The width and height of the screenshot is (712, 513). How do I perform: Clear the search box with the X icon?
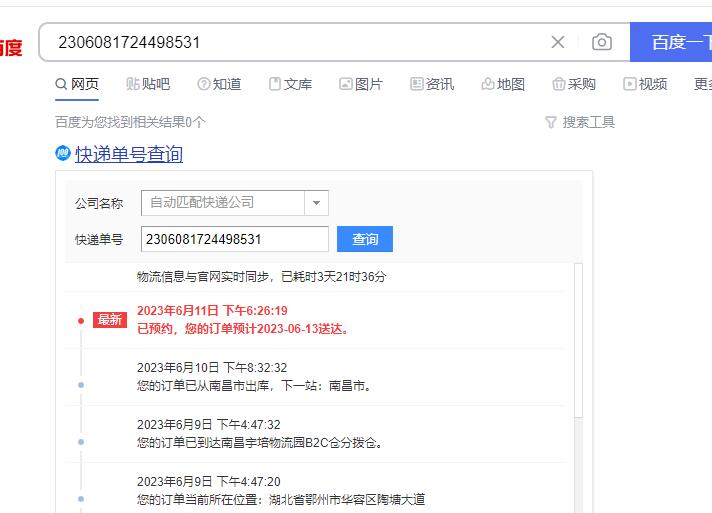point(558,42)
